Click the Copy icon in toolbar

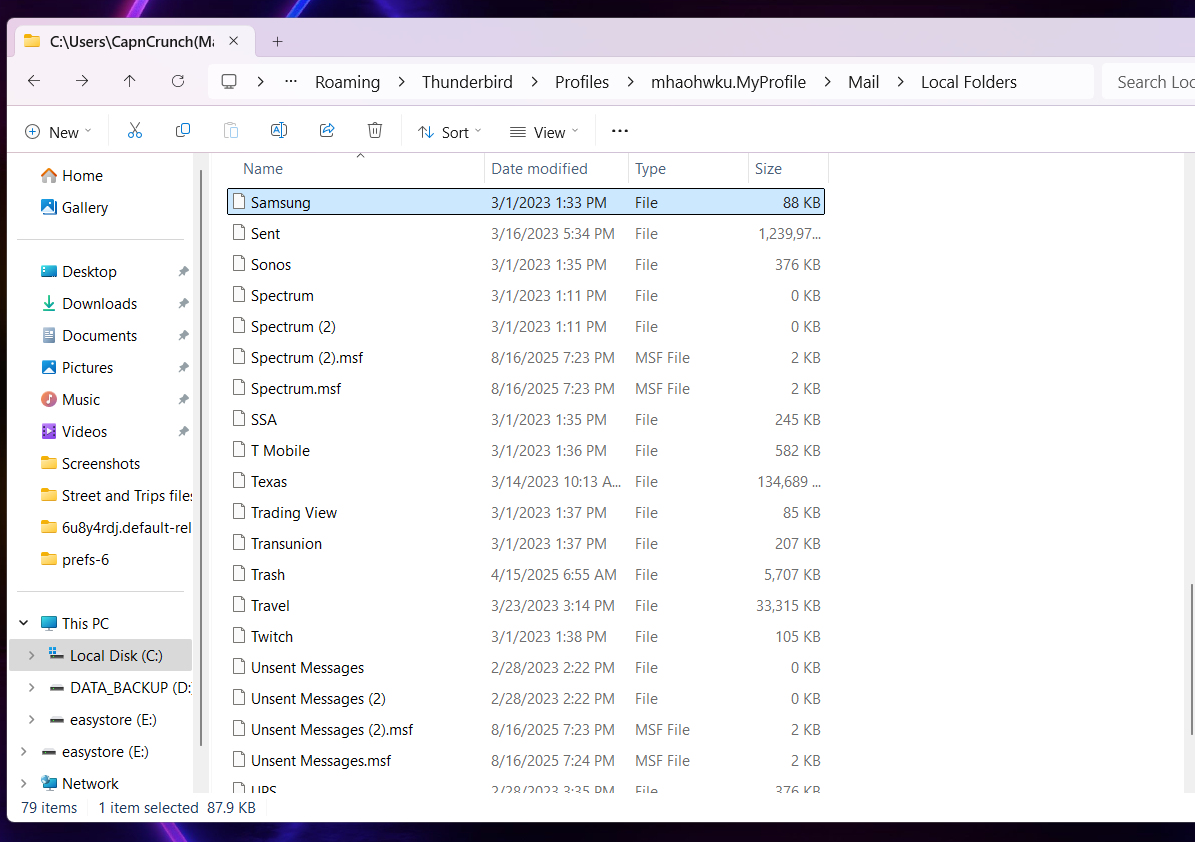click(x=183, y=131)
